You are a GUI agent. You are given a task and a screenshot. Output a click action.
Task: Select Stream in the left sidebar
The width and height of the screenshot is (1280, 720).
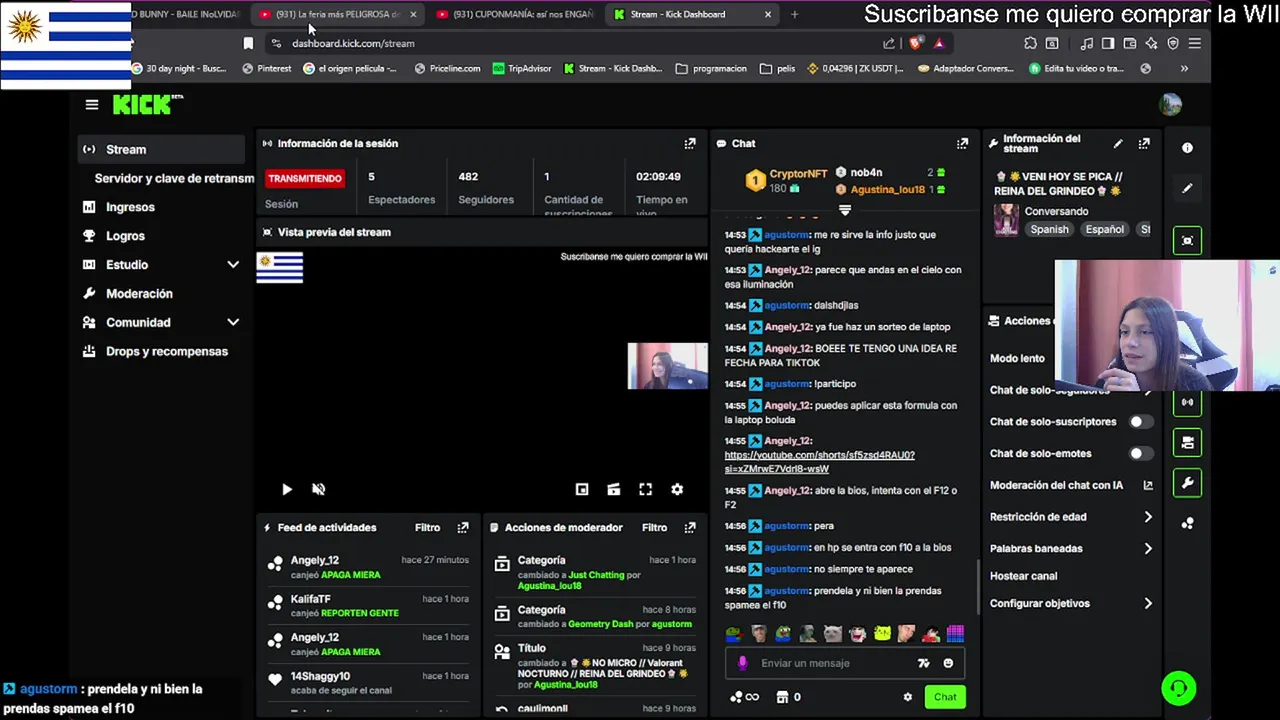pyautogui.click(x=162, y=150)
